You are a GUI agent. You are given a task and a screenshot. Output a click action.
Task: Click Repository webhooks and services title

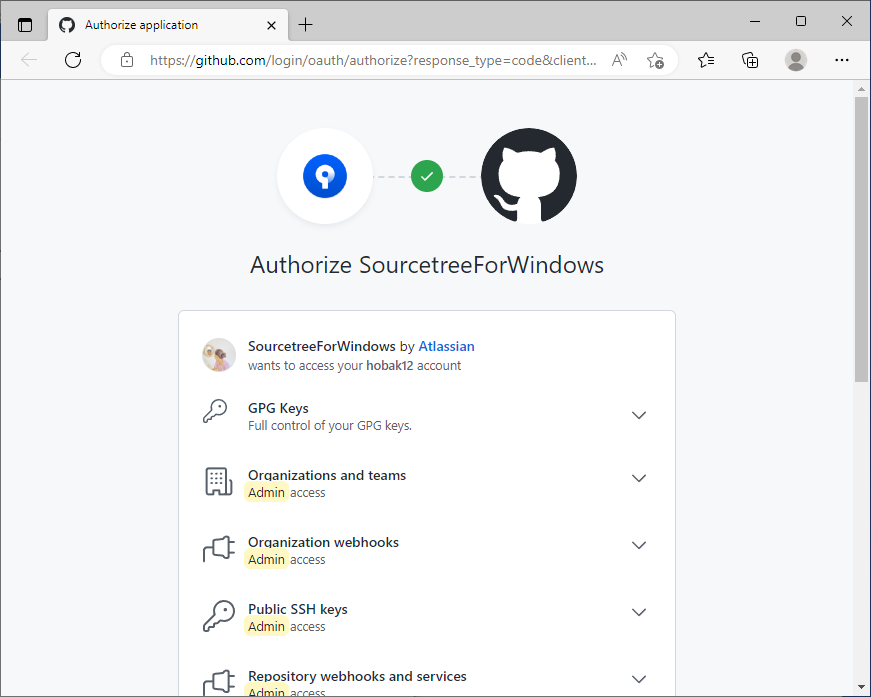pos(357,676)
